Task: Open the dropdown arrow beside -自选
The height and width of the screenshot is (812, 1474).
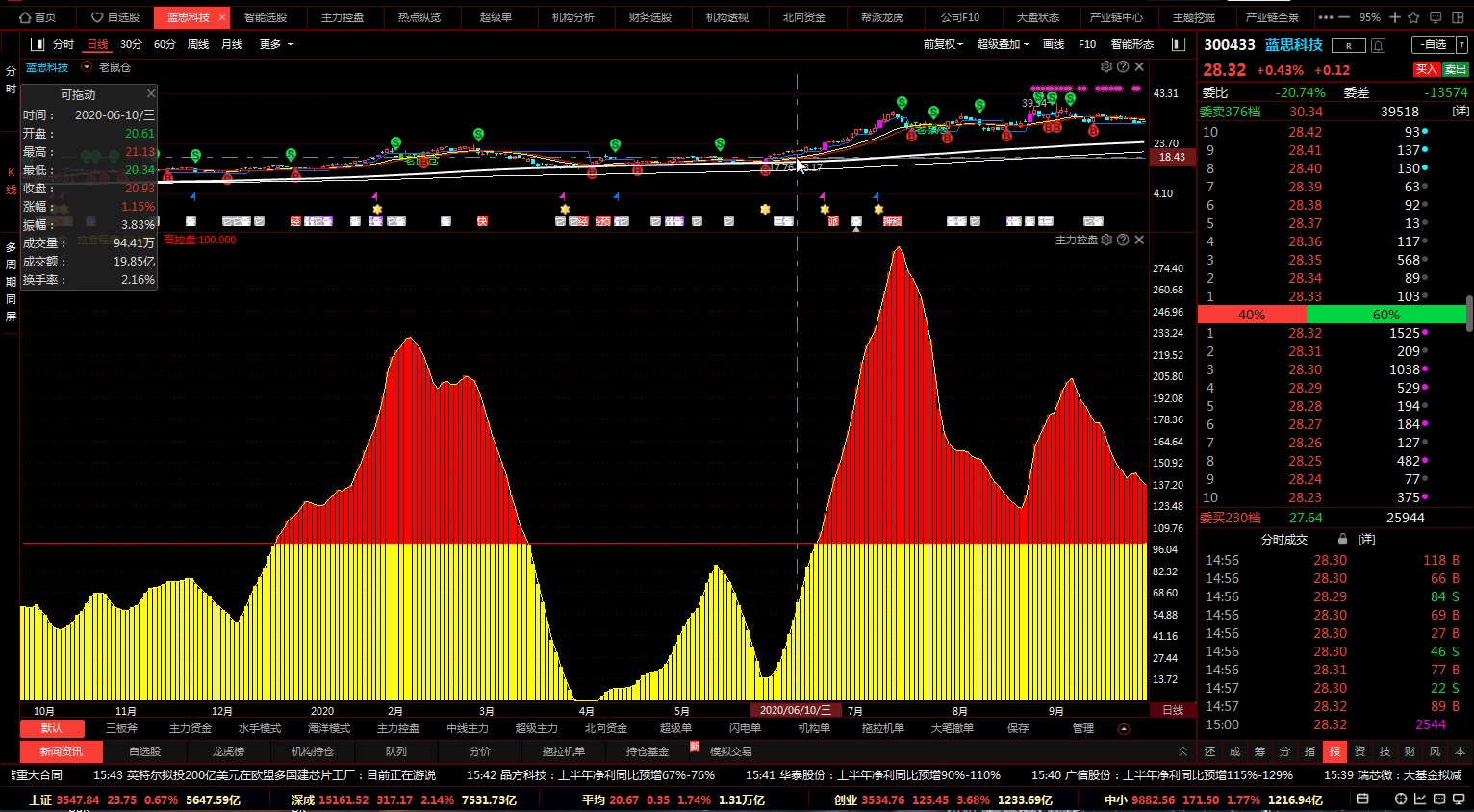Action: click(x=1463, y=44)
